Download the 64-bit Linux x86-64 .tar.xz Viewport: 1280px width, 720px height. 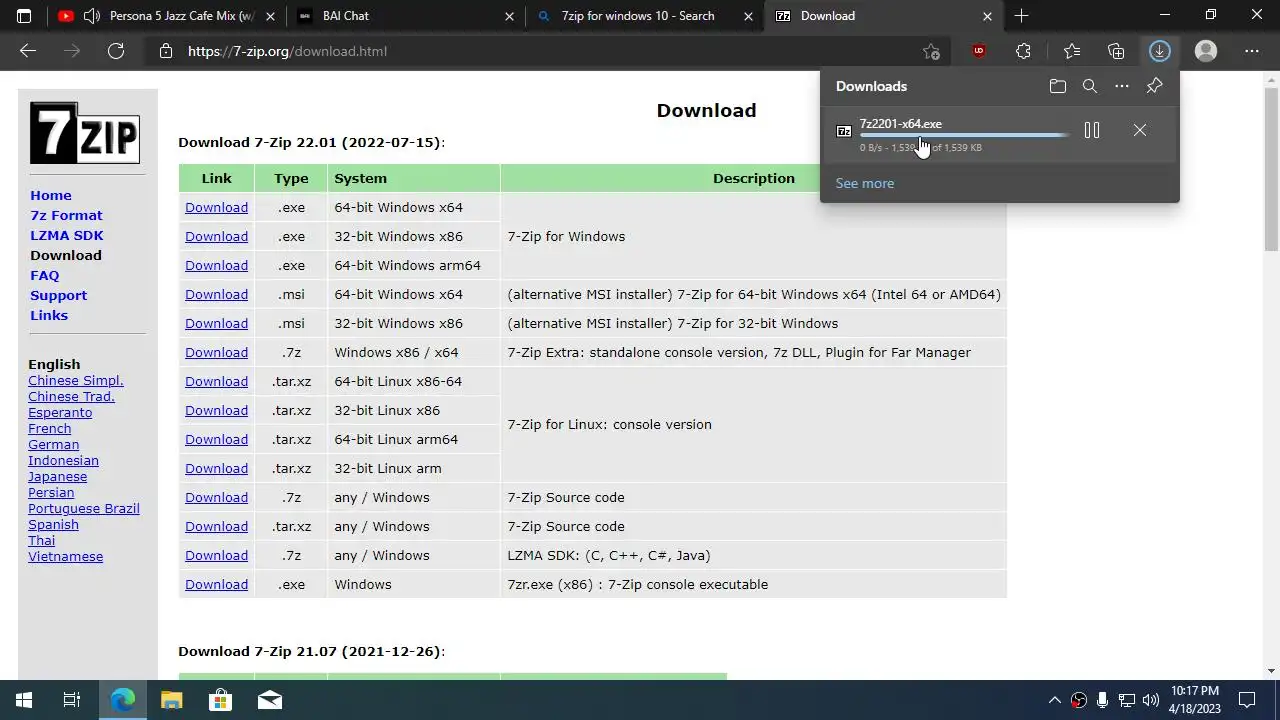[216, 381]
